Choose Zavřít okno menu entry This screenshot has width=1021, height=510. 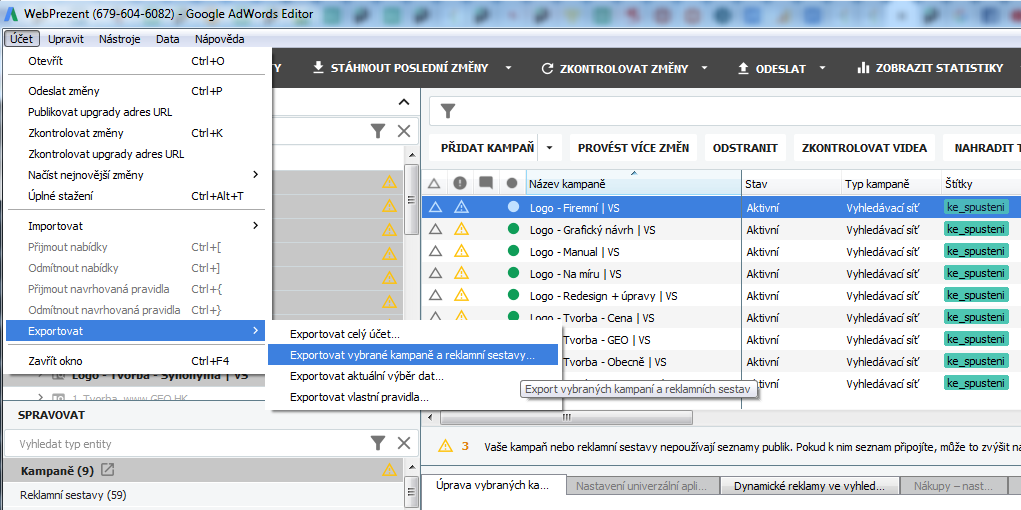[135, 361]
